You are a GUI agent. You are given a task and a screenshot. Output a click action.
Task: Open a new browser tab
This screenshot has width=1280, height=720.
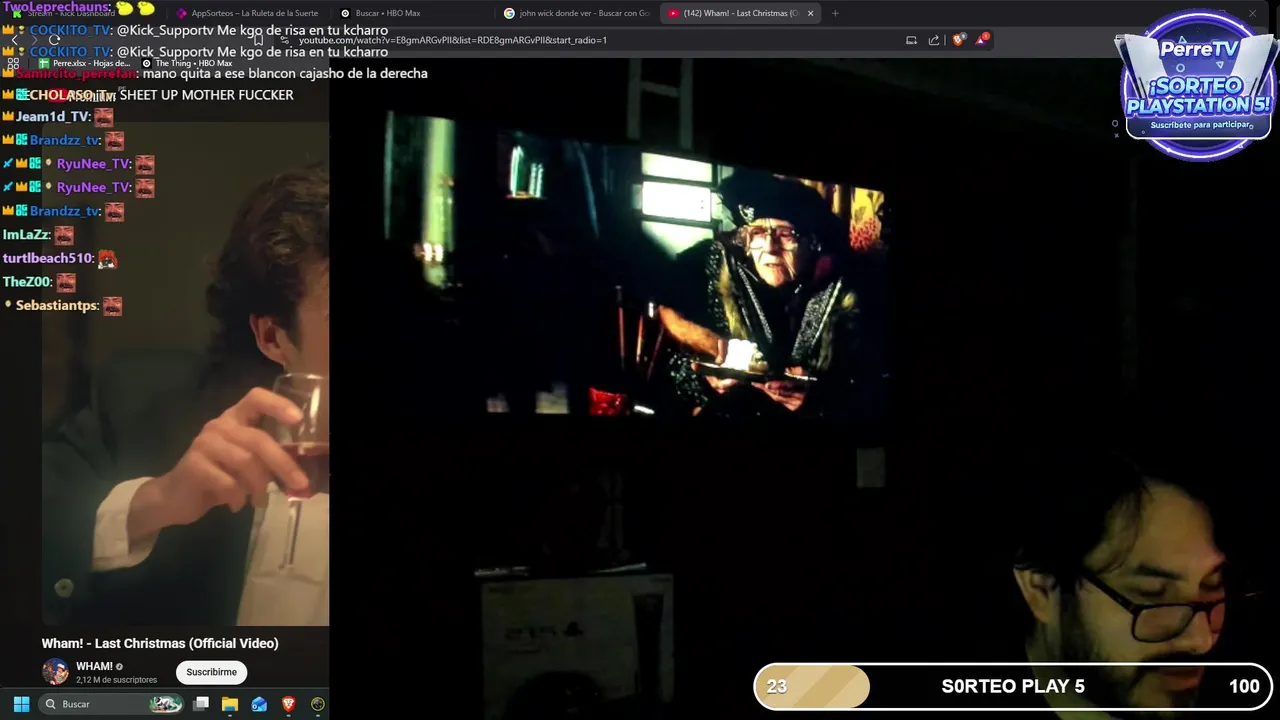(x=835, y=13)
